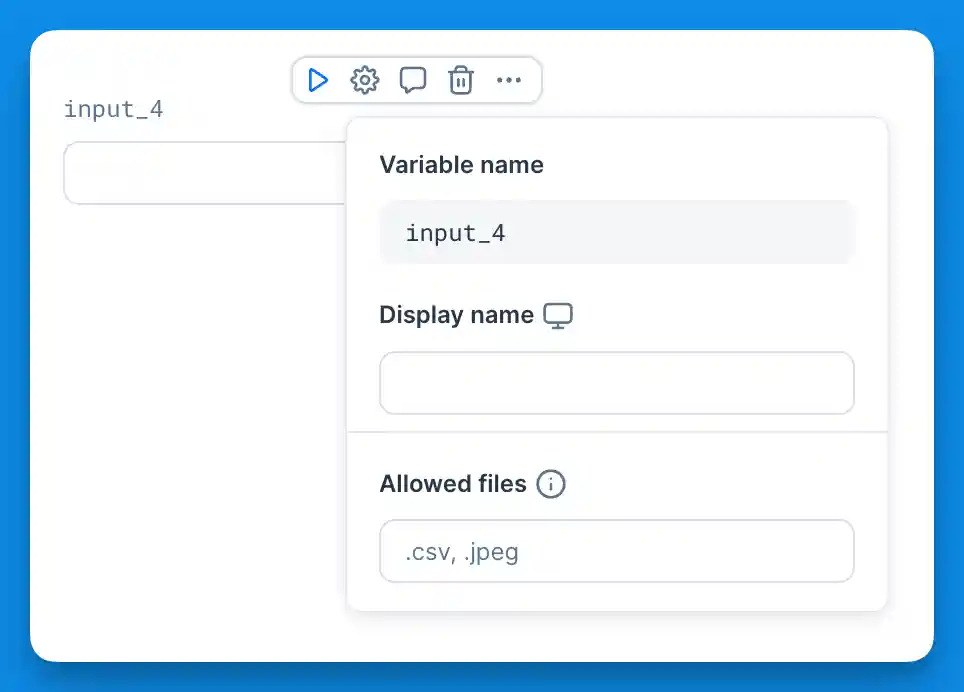The image size is (964, 692).
Task: Add a comment using the speech bubble icon
Action: point(413,80)
